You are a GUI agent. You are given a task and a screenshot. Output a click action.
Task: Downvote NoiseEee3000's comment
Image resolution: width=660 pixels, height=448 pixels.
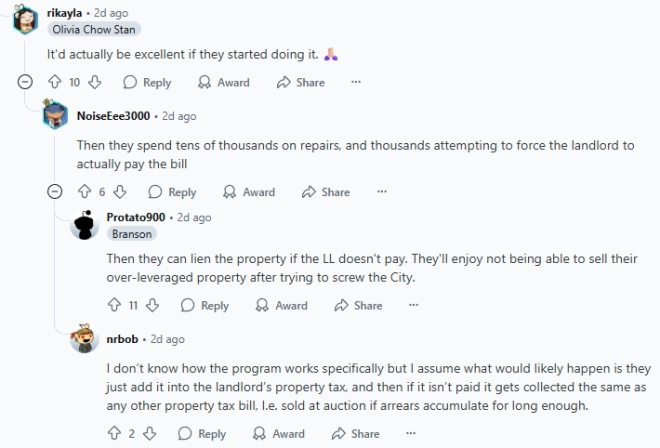point(119,192)
